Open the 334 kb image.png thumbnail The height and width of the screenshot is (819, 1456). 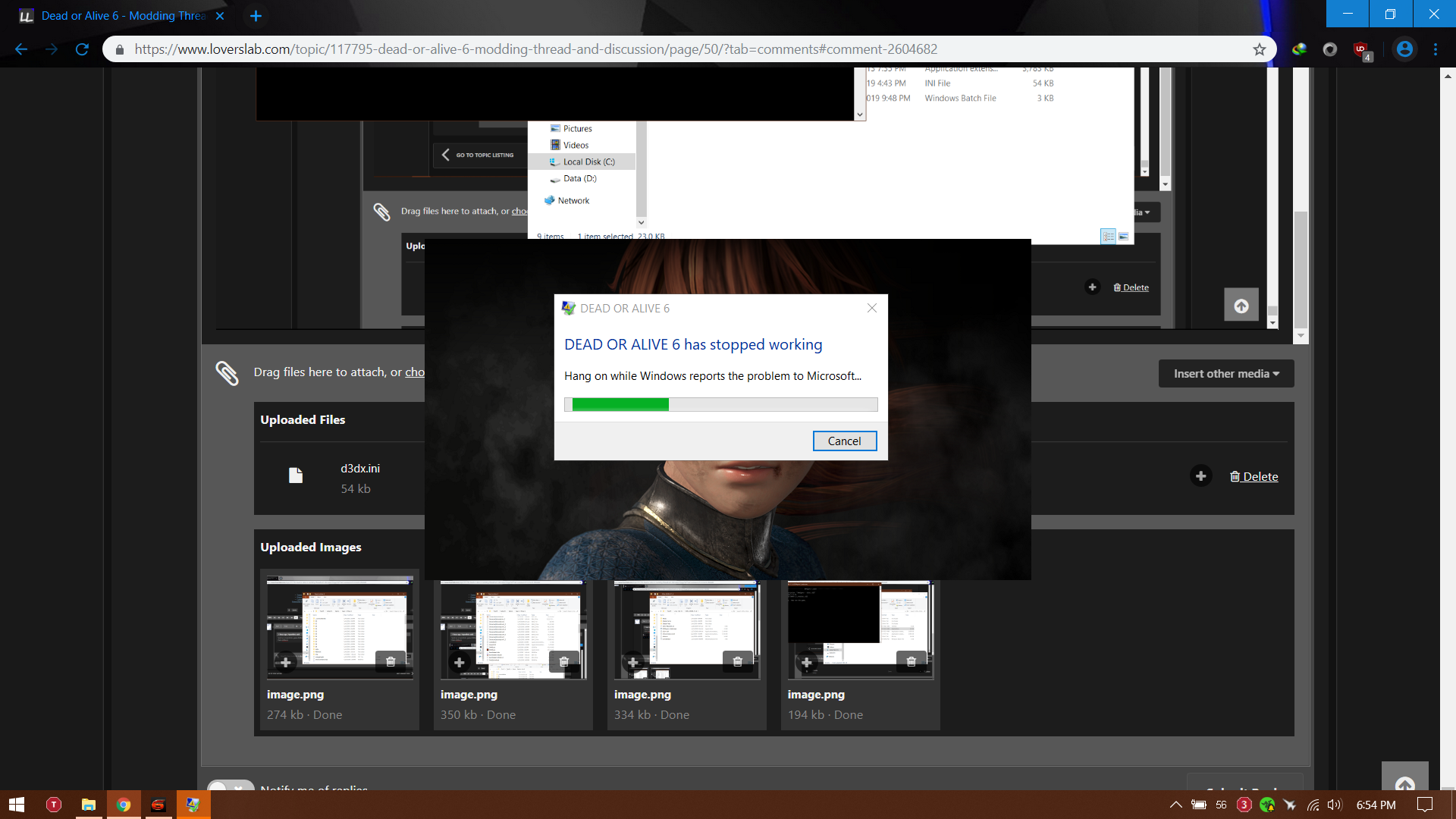point(687,630)
